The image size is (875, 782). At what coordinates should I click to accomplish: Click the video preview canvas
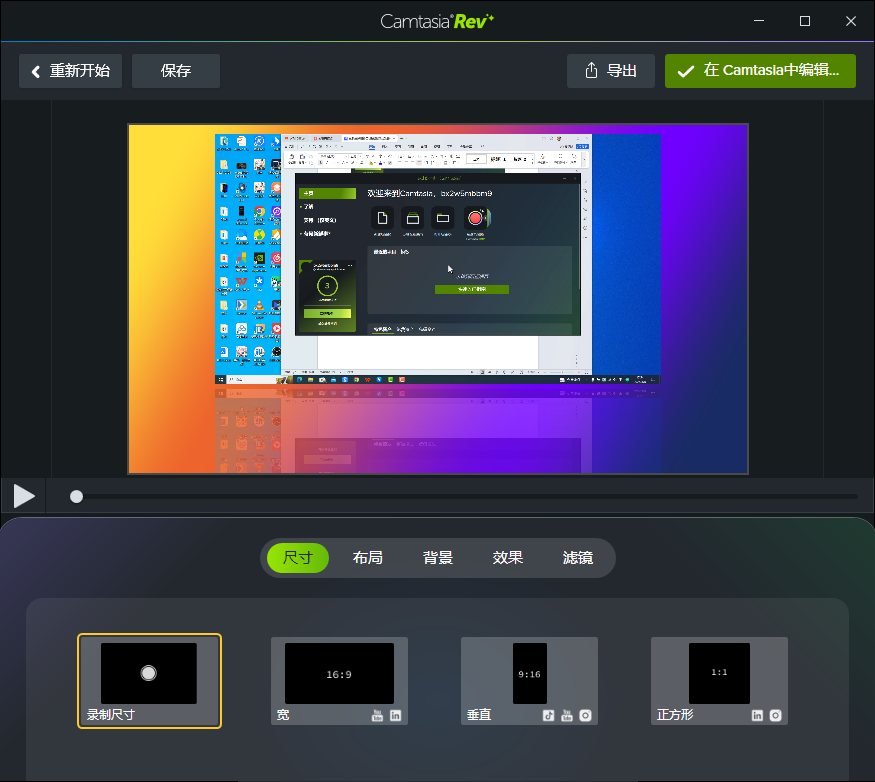point(438,299)
